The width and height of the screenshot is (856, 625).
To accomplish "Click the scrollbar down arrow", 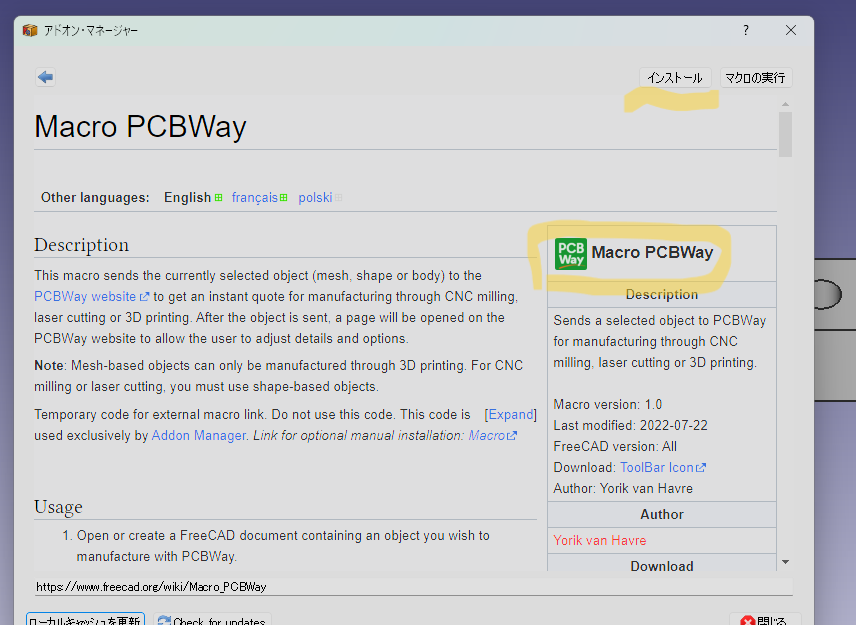I will (x=785, y=562).
